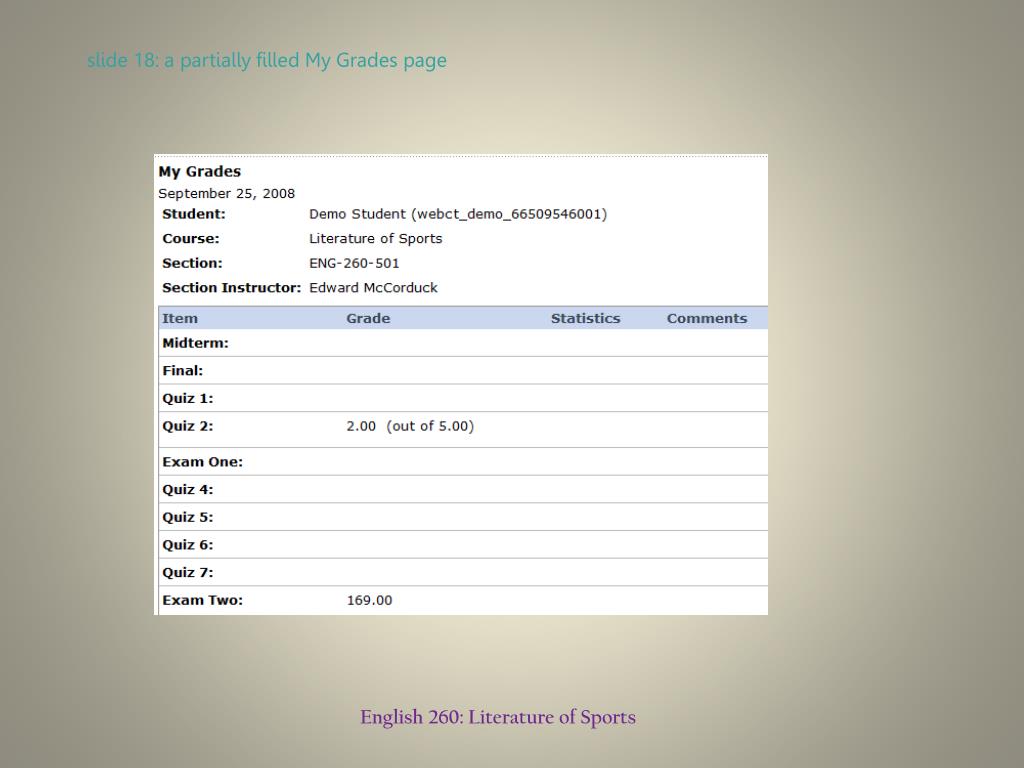Image resolution: width=1024 pixels, height=768 pixels.
Task: Click the footer 'English 260: Literature of Sports'
Action: pyautogui.click(x=498, y=717)
